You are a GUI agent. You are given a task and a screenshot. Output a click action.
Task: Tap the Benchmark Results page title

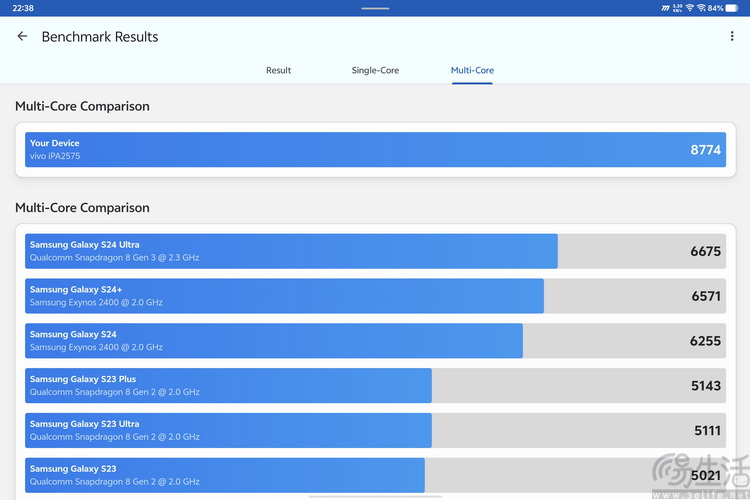coord(100,37)
